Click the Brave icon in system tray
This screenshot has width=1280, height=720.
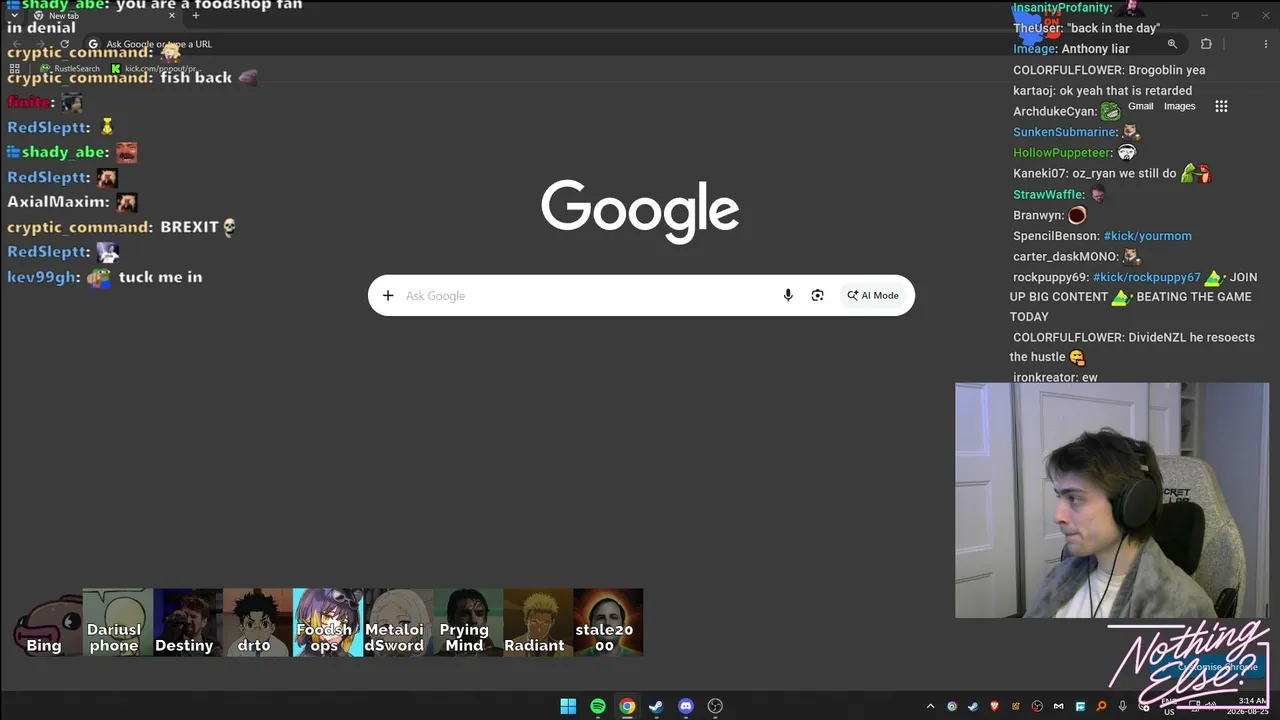point(994,706)
